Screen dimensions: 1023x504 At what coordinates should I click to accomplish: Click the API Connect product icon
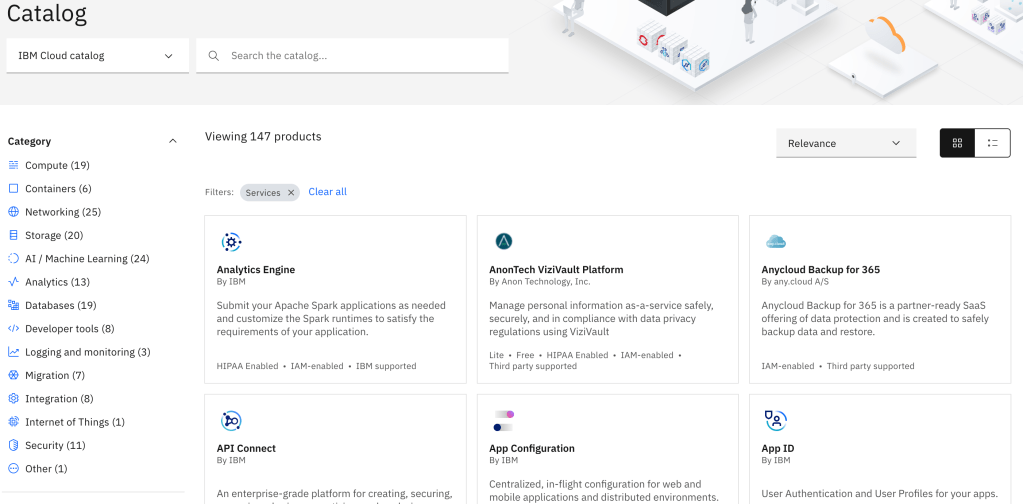click(231, 421)
